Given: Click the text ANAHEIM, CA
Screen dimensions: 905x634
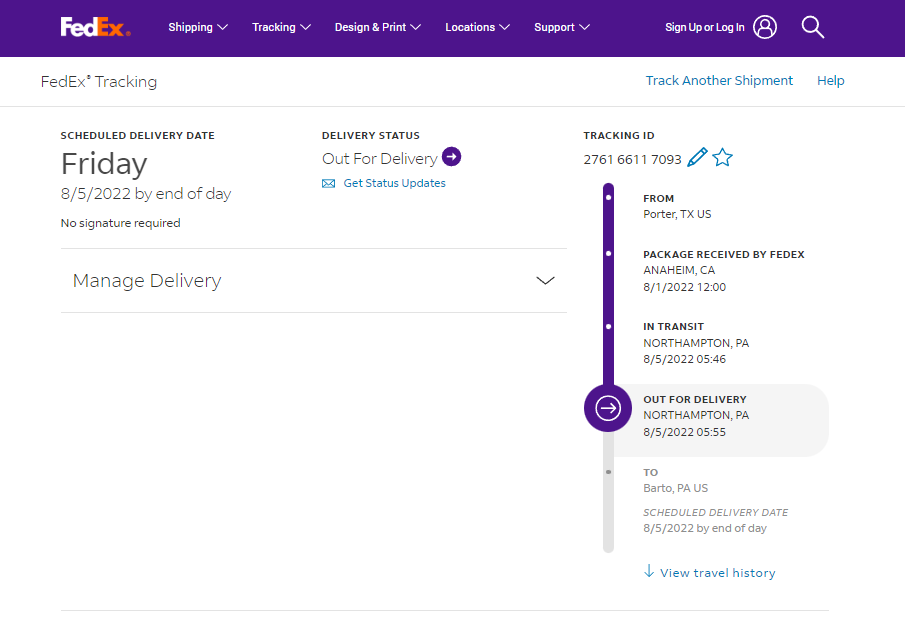Looking at the screenshot, I should coord(679,270).
